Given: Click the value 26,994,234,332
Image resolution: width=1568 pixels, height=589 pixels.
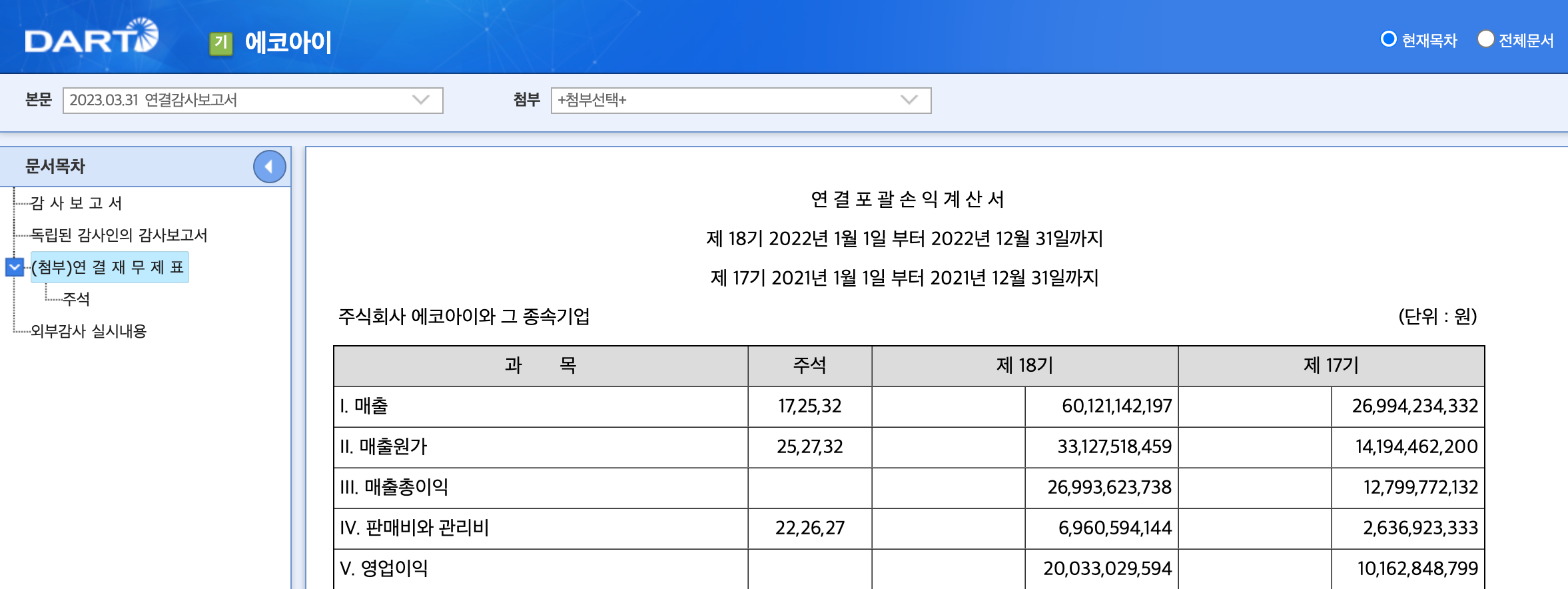Looking at the screenshot, I should [1415, 406].
